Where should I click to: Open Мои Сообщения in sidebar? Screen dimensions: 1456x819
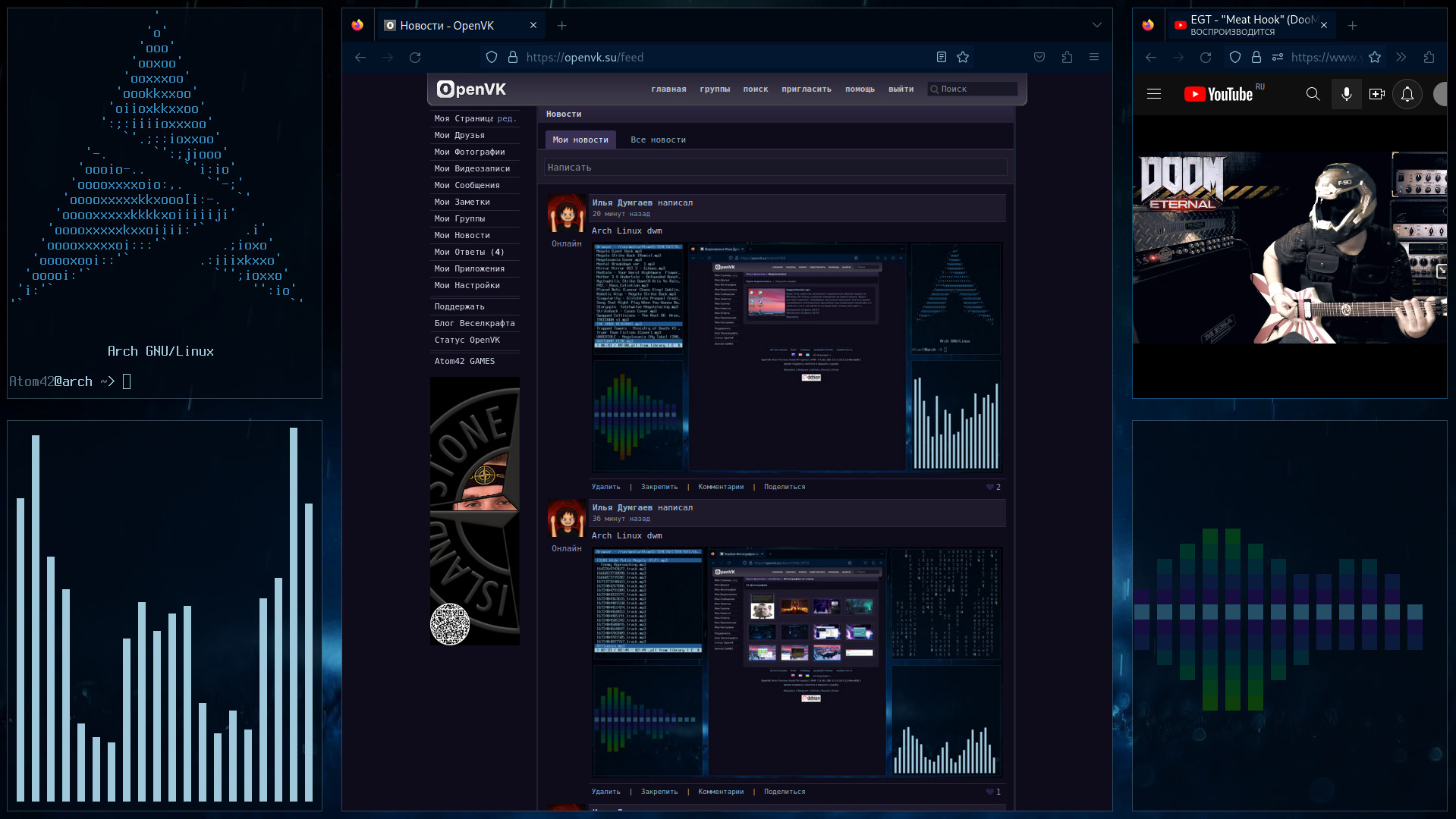pyautogui.click(x=467, y=186)
